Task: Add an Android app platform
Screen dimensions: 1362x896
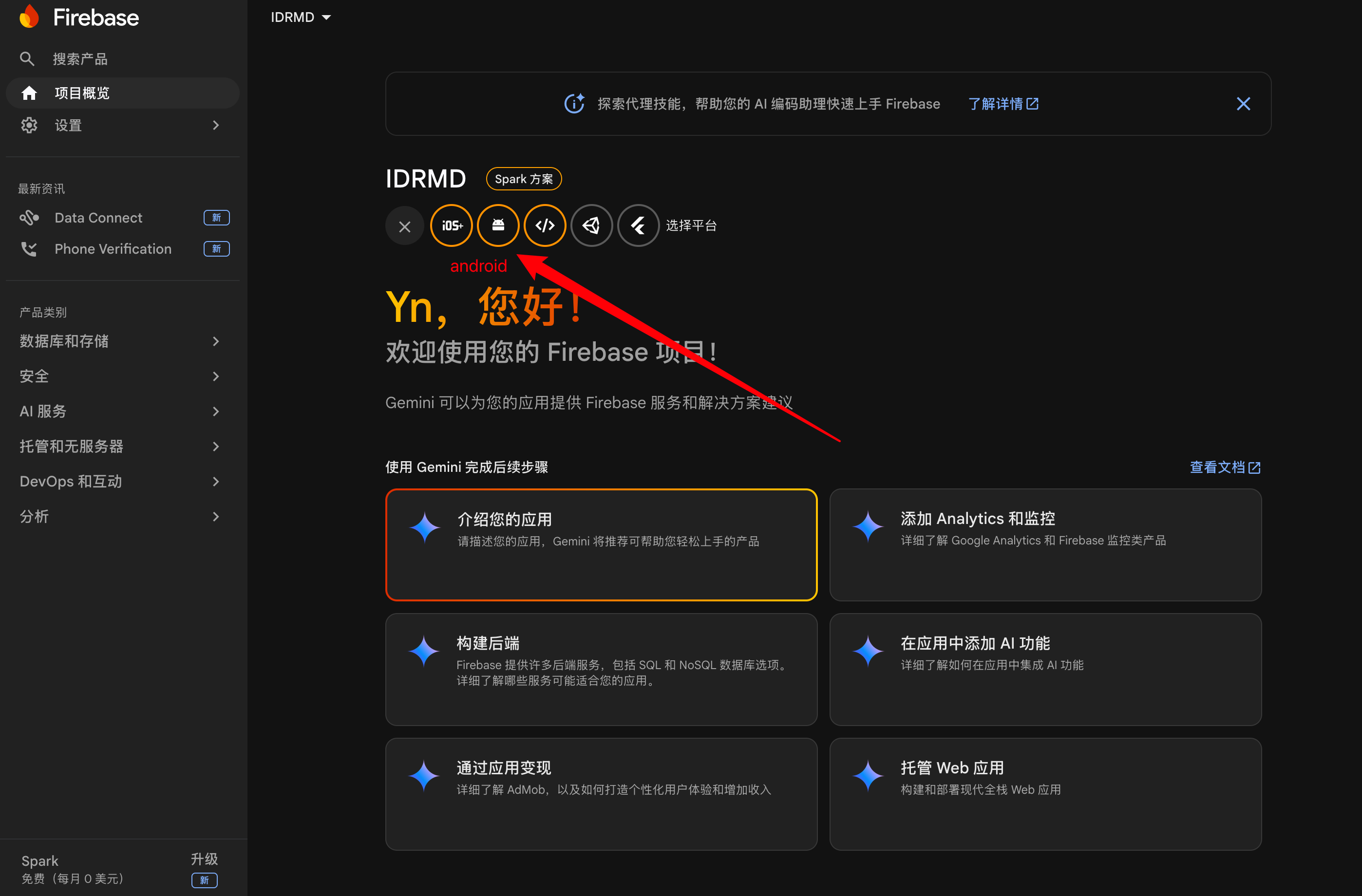Action: [x=498, y=225]
